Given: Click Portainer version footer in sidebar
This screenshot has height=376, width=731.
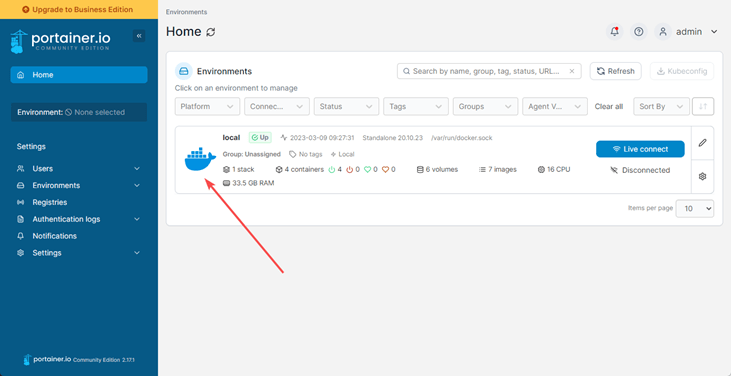Looking at the screenshot, I should coord(79,360).
